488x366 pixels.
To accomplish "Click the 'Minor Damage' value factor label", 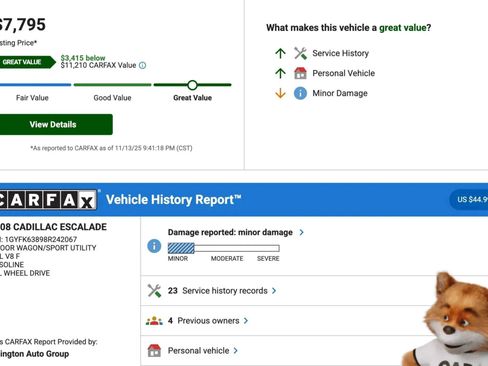I will click(x=340, y=93).
